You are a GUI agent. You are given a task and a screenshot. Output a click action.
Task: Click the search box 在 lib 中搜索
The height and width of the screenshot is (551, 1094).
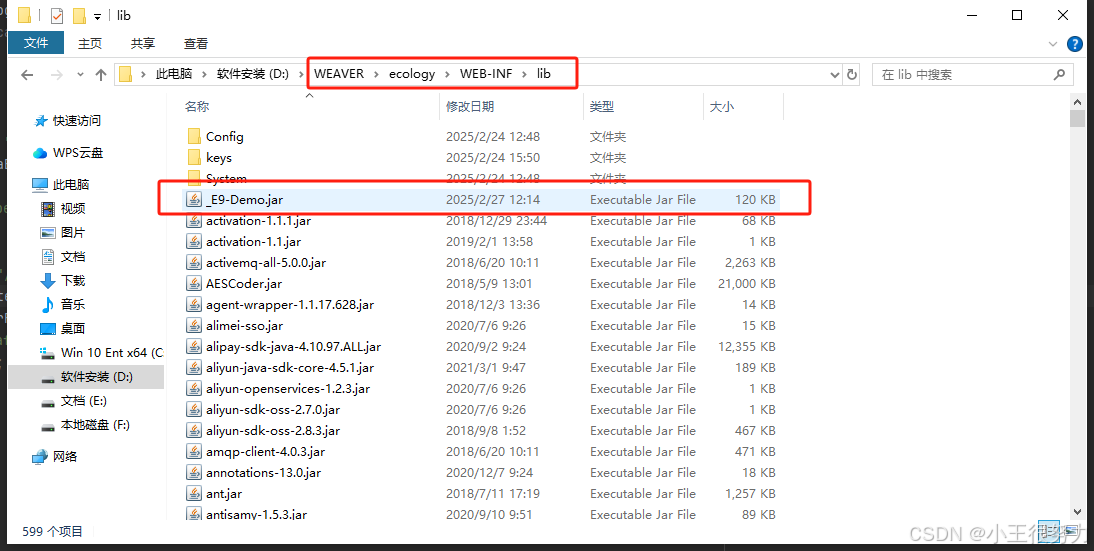pos(972,75)
